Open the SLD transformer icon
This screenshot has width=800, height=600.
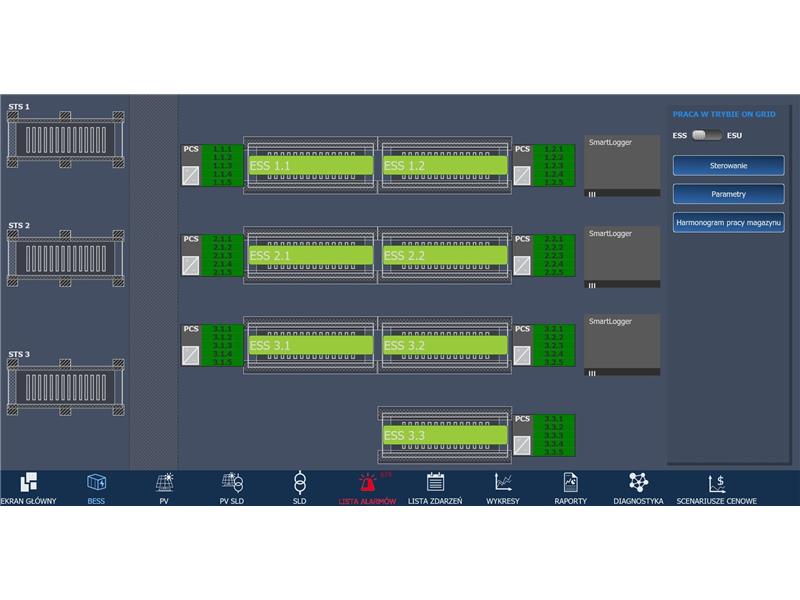point(299,483)
